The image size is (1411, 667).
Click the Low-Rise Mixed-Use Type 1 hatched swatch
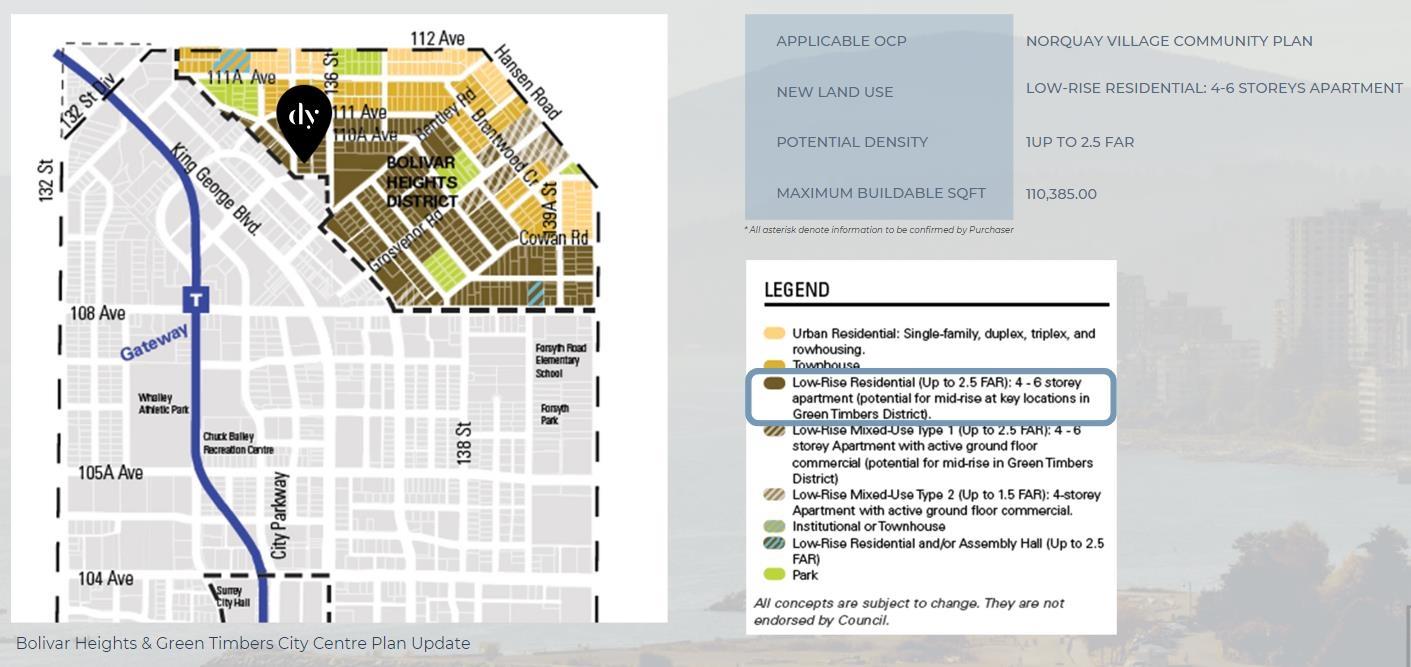[x=774, y=431]
